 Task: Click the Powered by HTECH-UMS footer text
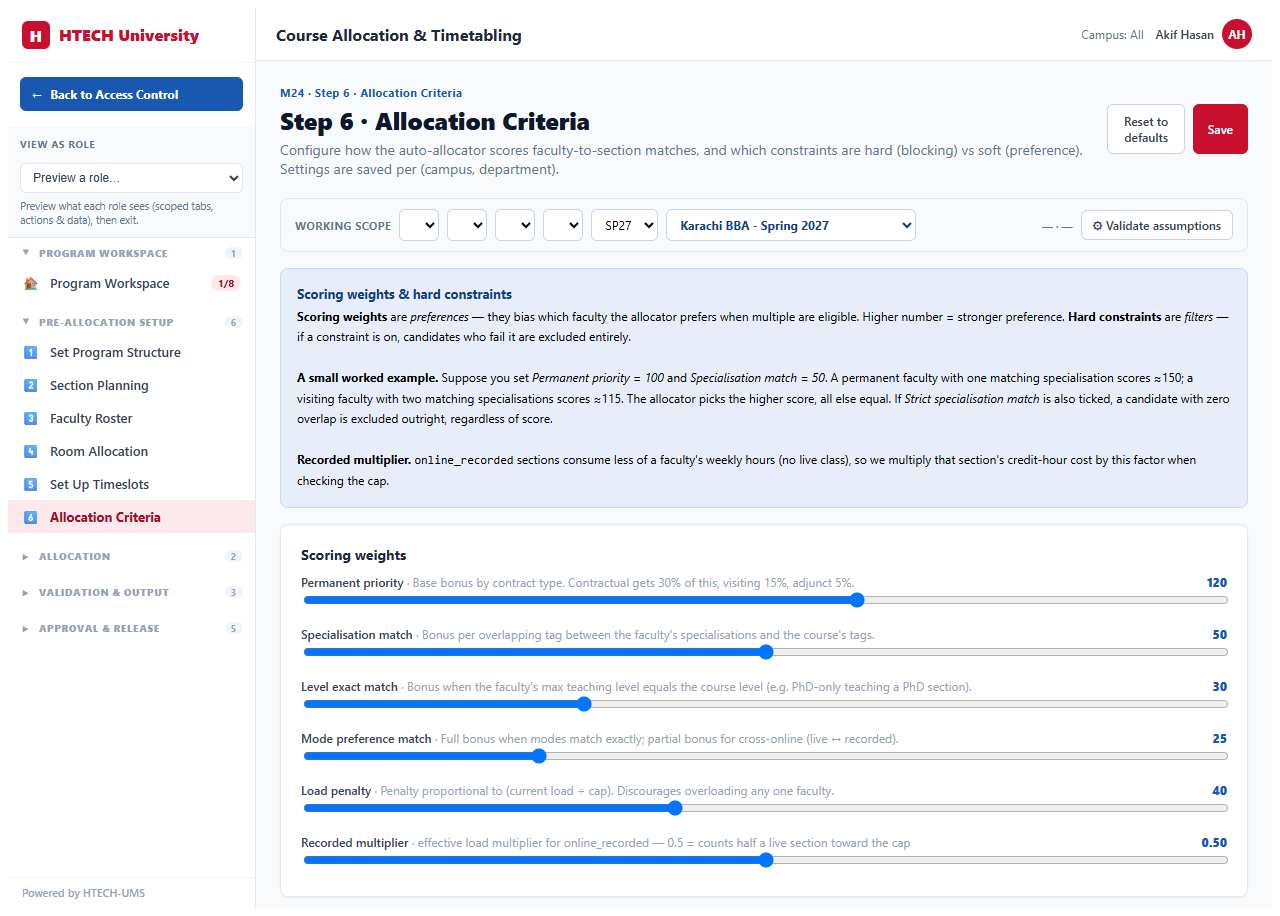pos(83,893)
